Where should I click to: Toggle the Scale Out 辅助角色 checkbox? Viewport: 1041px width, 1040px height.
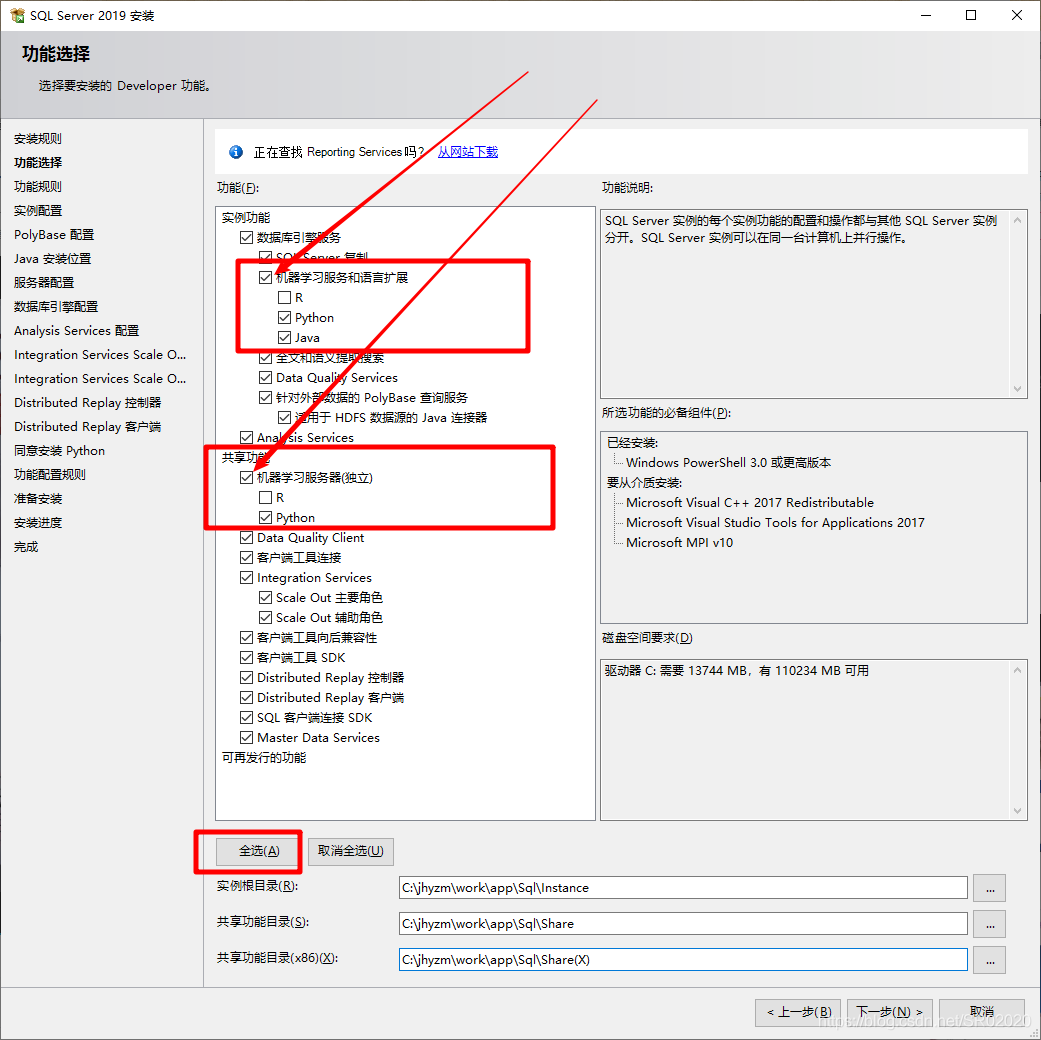pyautogui.click(x=266, y=618)
